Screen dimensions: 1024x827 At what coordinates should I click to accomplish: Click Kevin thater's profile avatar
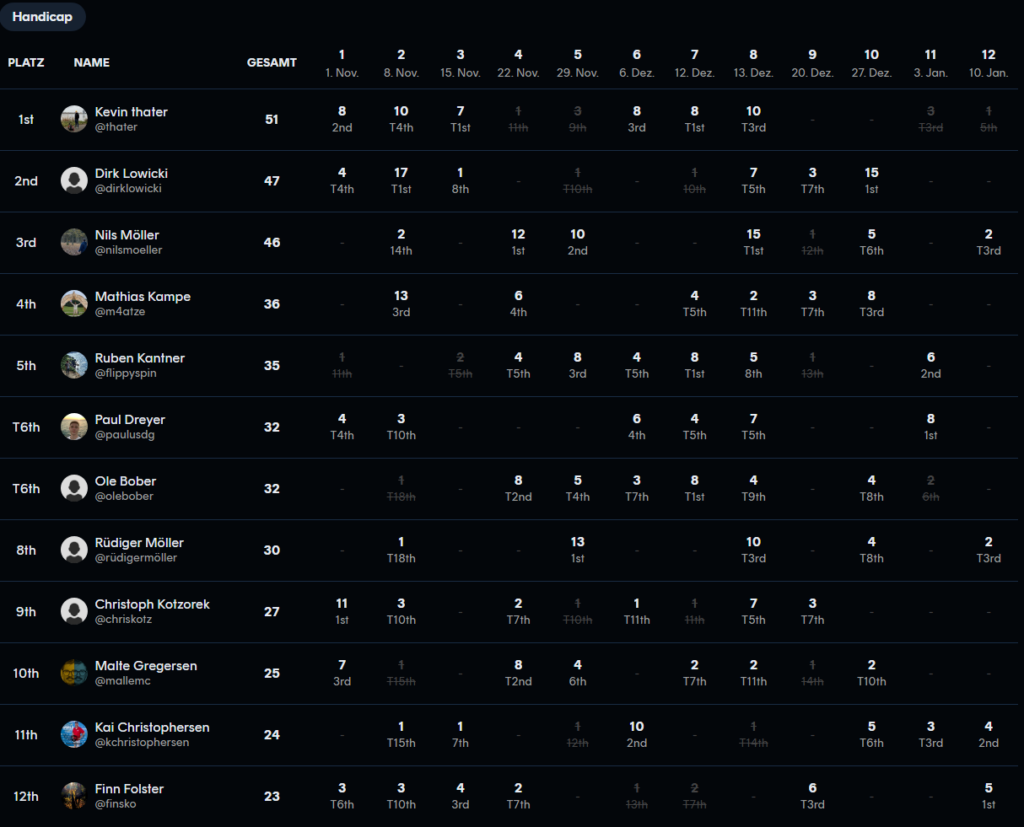point(74,119)
